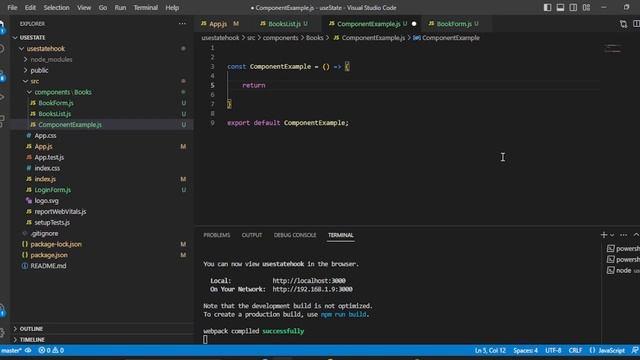This screenshot has height=360, width=640.
Task: Click the braces icon of package-lock.json
Action: tap(24, 244)
